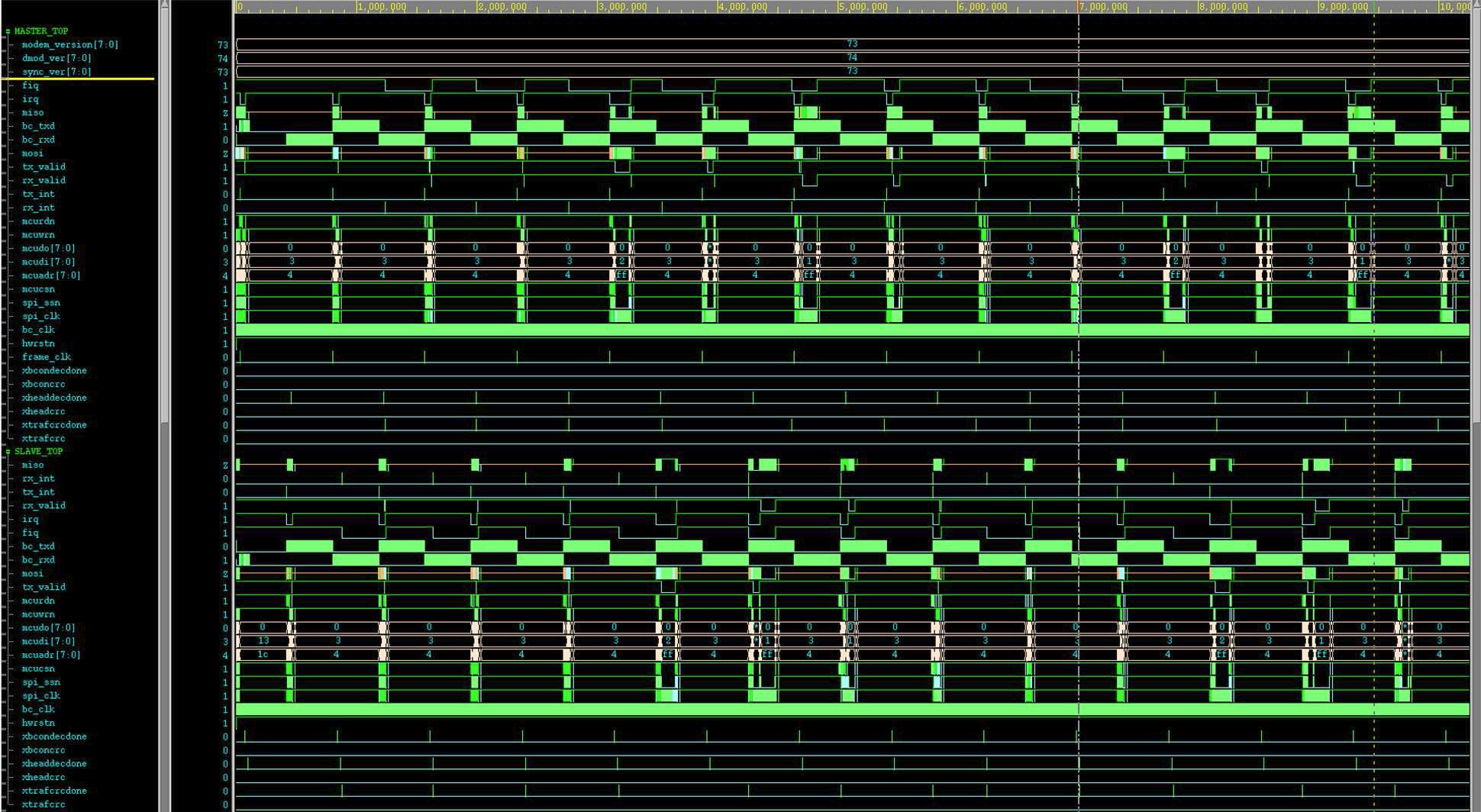This screenshot has height=812, width=1481.
Task: Select miso signal under MASTER_TOP
Action: coord(32,113)
